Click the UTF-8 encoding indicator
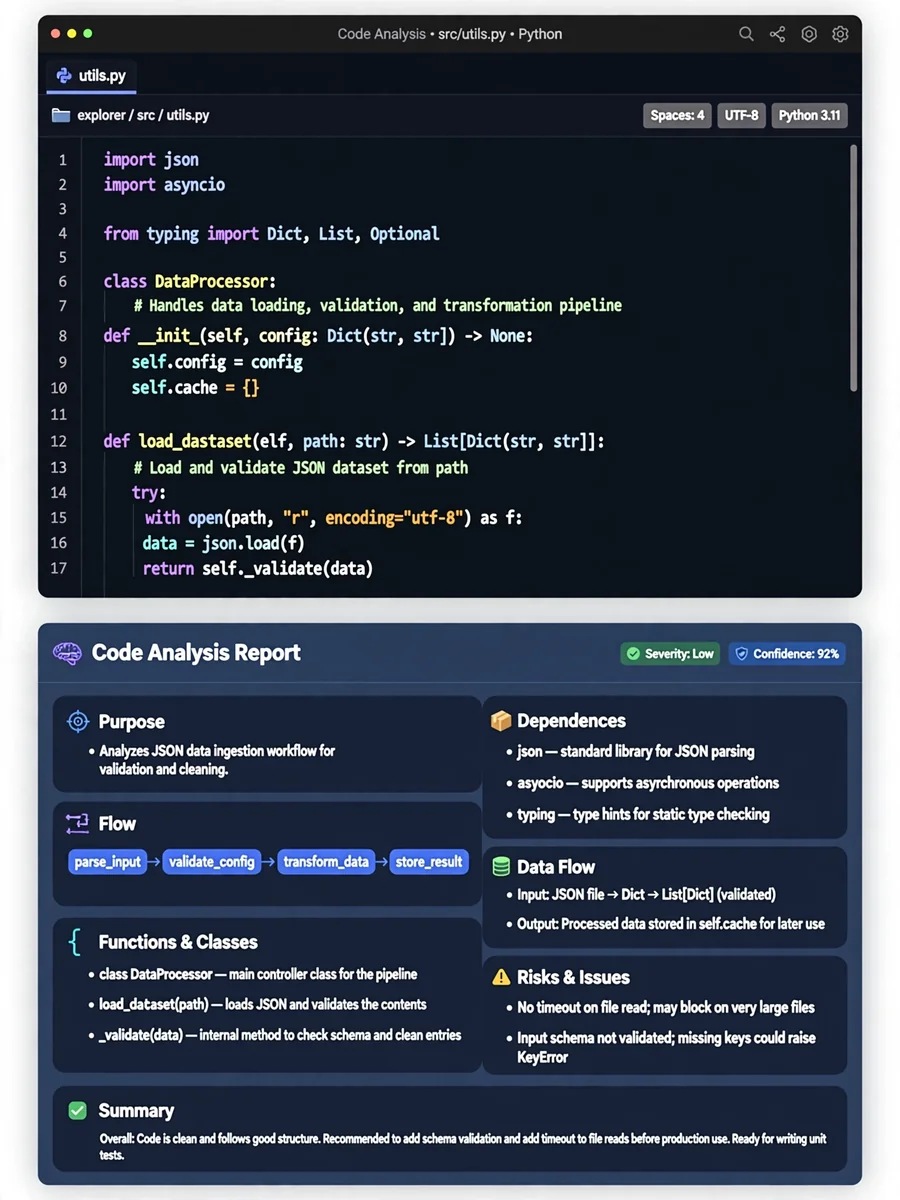The height and width of the screenshot is (1200, 900). pos(741,115)
